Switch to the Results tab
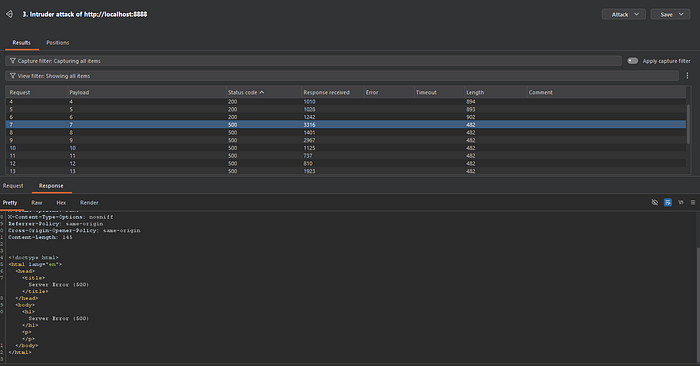Viewport: 700px width, 366px height. pyautogui.click(x=21, y=43)
